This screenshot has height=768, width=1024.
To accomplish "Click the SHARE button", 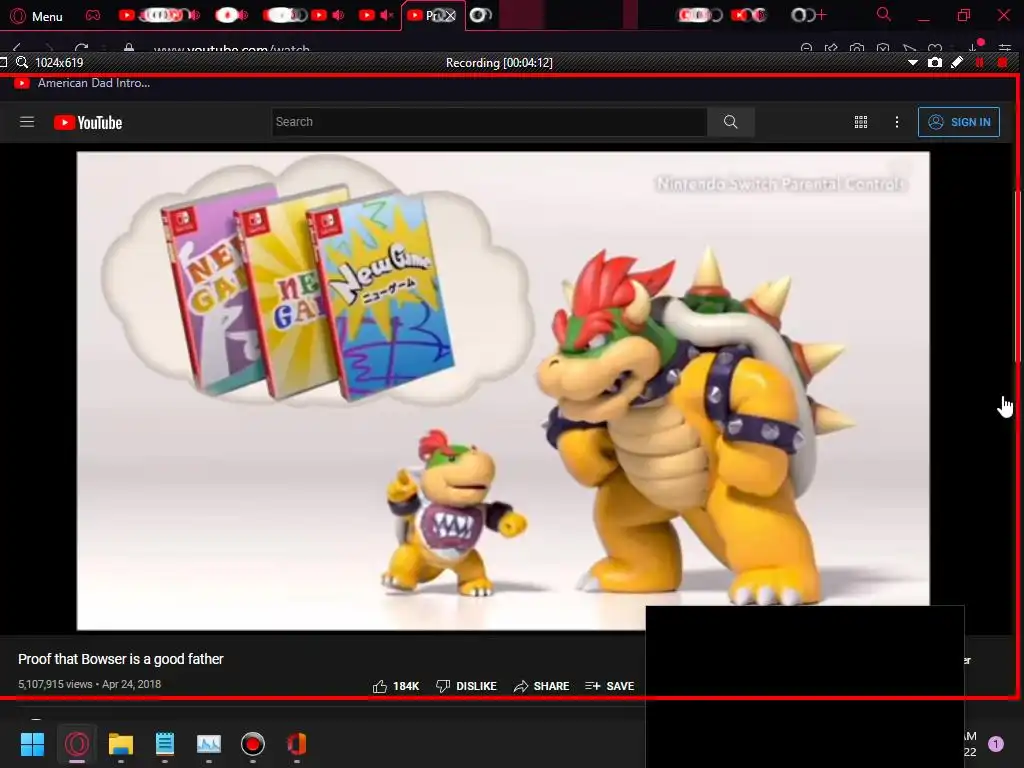I will coord(541,686).
